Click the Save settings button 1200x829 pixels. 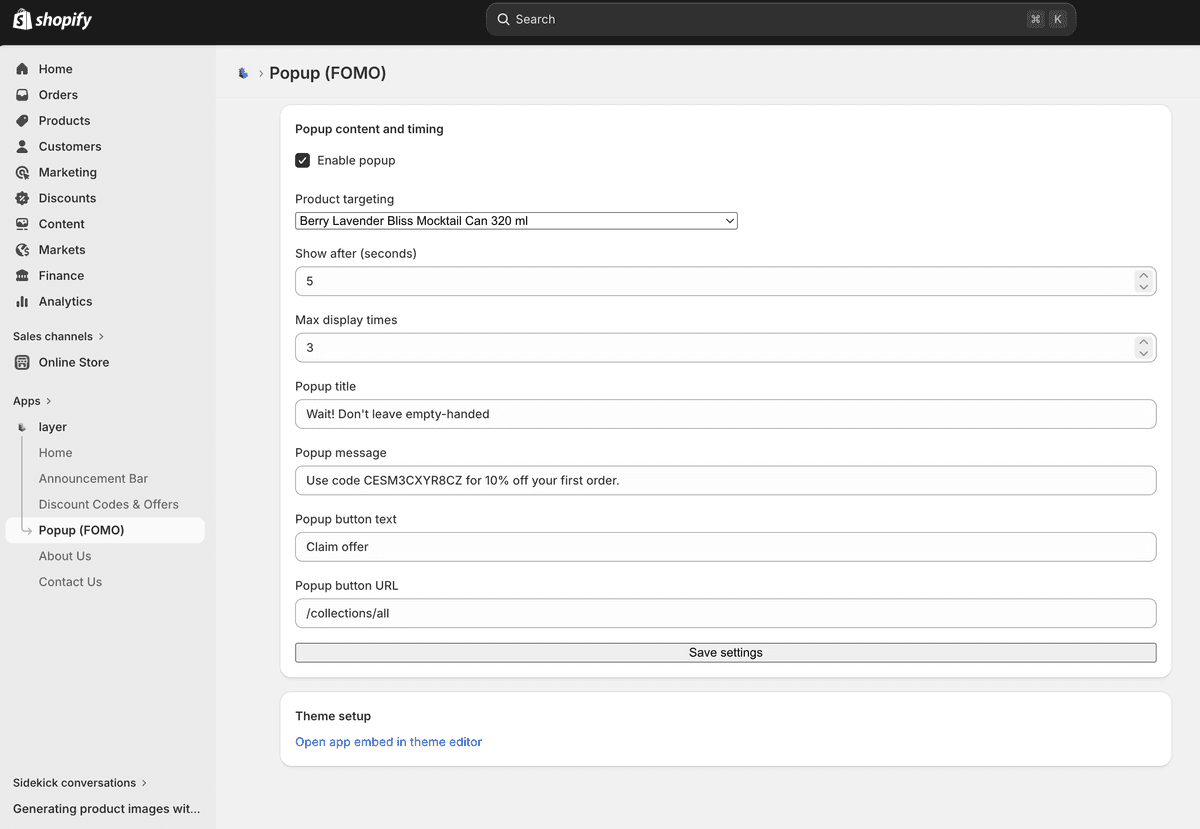click(x=725, y=652)
